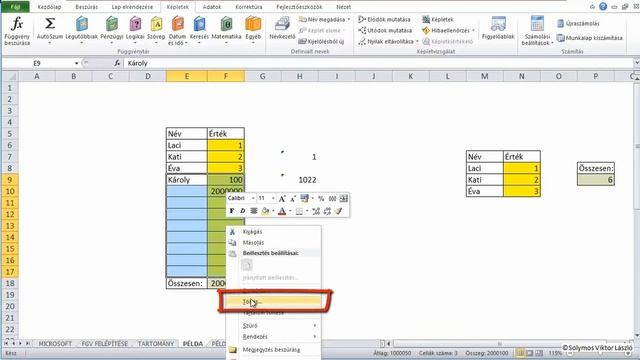Apply thousands separator format in mini toolbar
640x360 pixels.
(332, 198)
